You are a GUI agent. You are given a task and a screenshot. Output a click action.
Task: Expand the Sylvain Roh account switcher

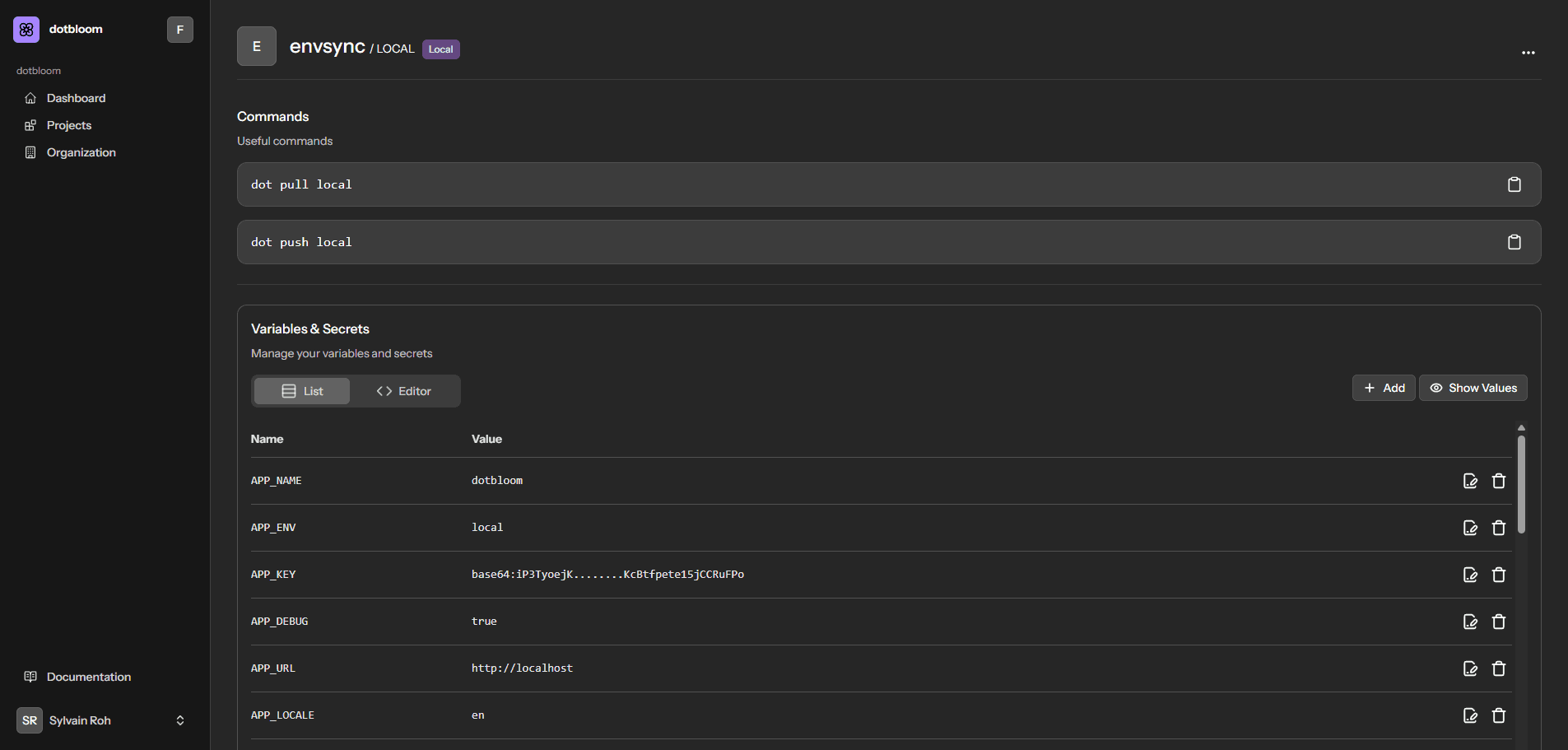pos(180,720)
